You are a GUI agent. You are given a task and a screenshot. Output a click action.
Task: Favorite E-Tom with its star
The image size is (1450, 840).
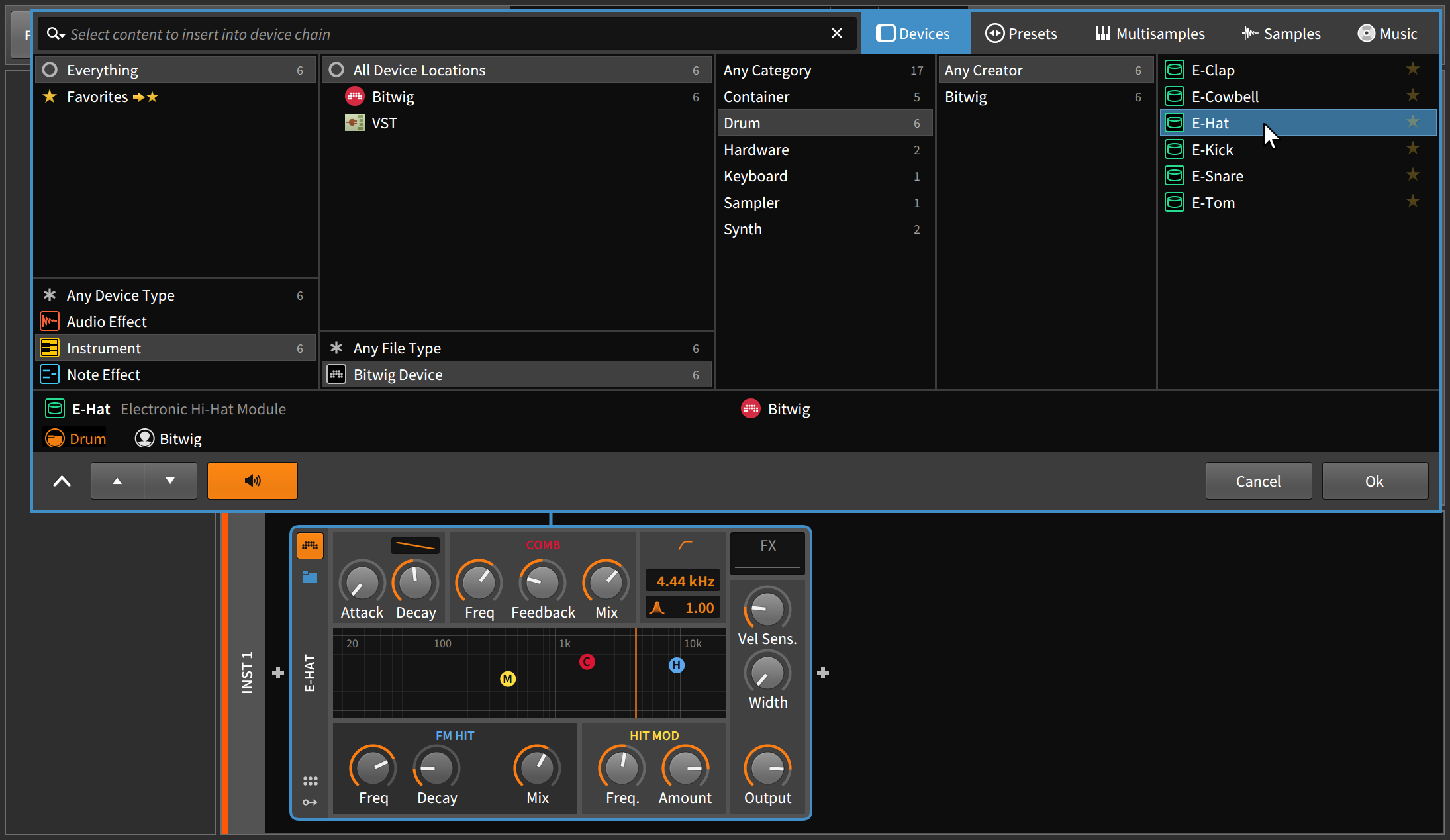1413,201
